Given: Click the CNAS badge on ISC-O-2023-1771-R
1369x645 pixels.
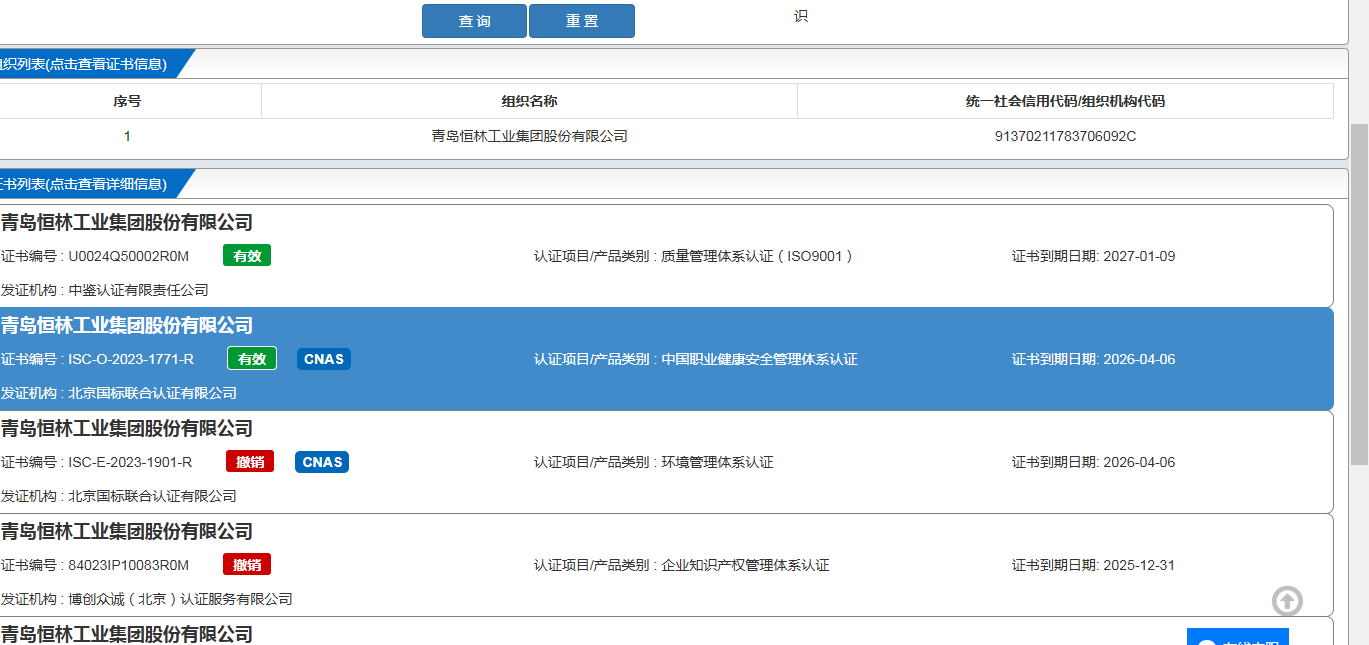Looking at the screenshot, I should tap(324, 359).
